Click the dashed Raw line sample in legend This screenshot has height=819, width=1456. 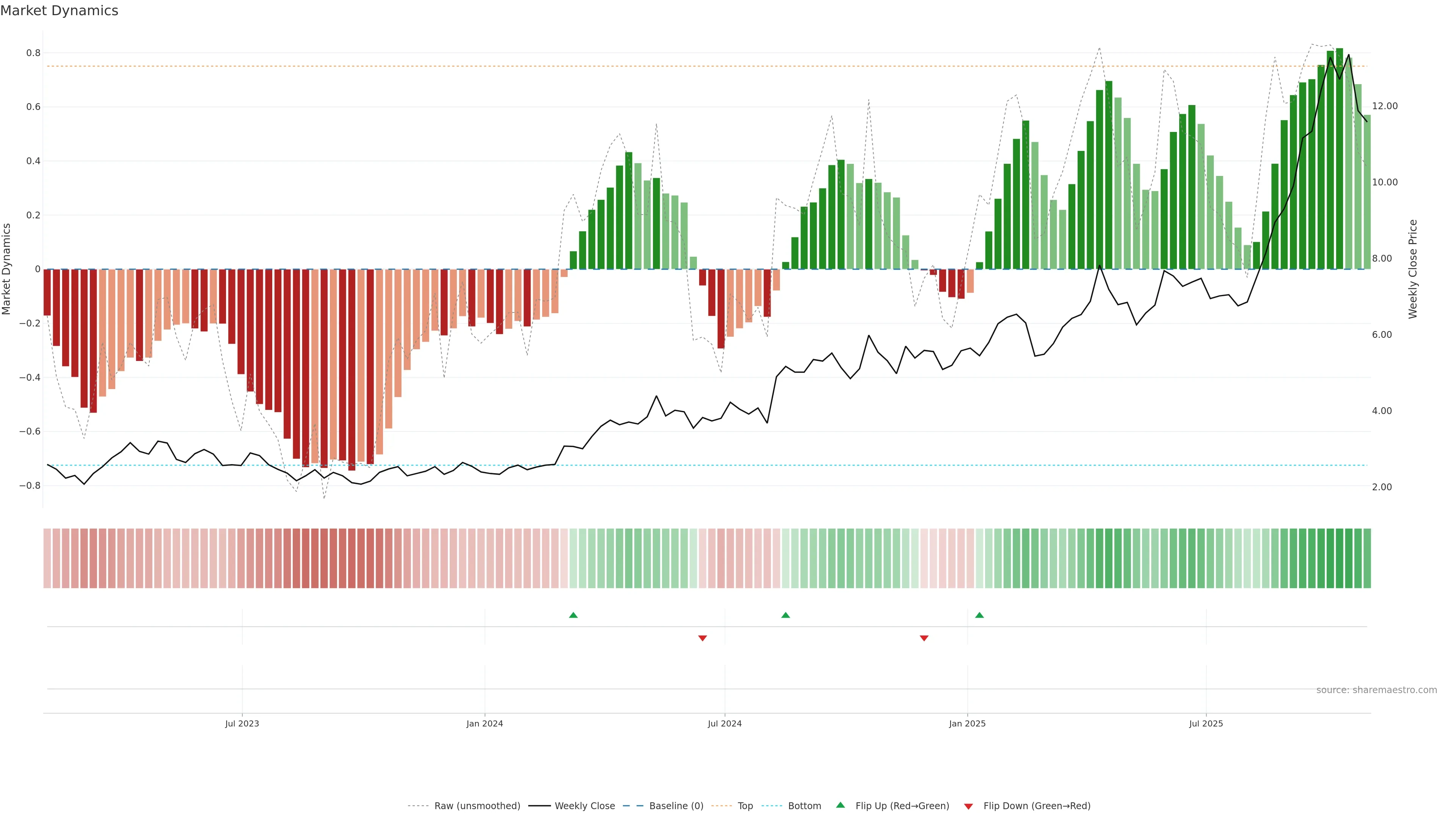point(418,805)
